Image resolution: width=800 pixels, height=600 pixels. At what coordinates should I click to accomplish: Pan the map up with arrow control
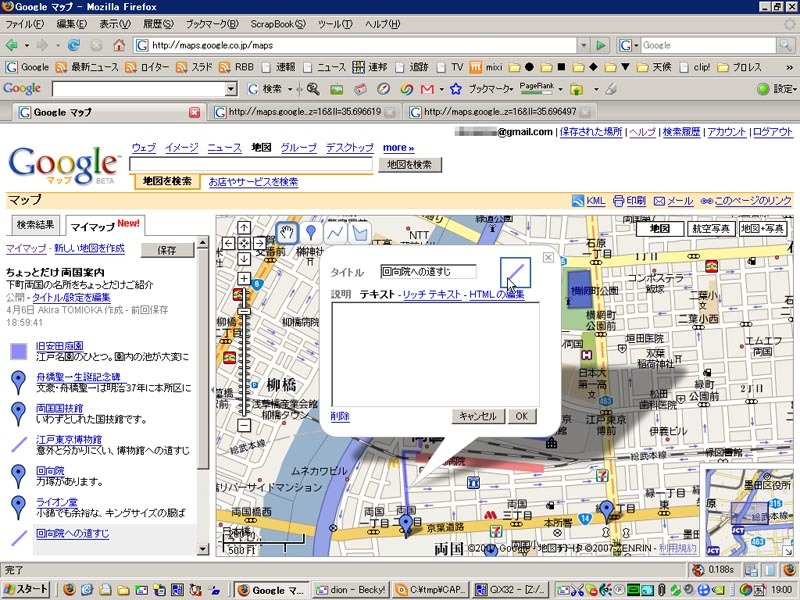pos(244,228)
